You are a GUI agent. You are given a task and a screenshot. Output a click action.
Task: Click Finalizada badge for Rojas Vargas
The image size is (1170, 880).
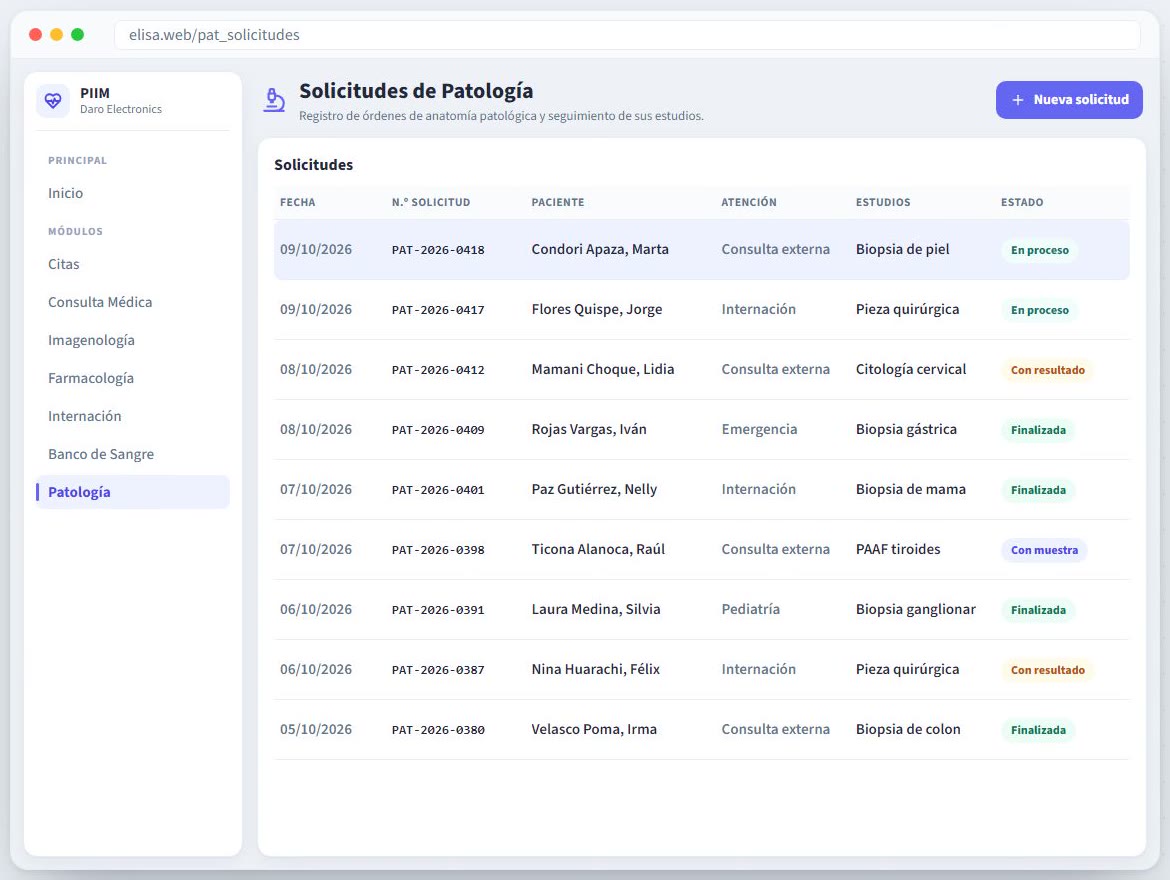pyautogui.click(x=1038, y=430)
